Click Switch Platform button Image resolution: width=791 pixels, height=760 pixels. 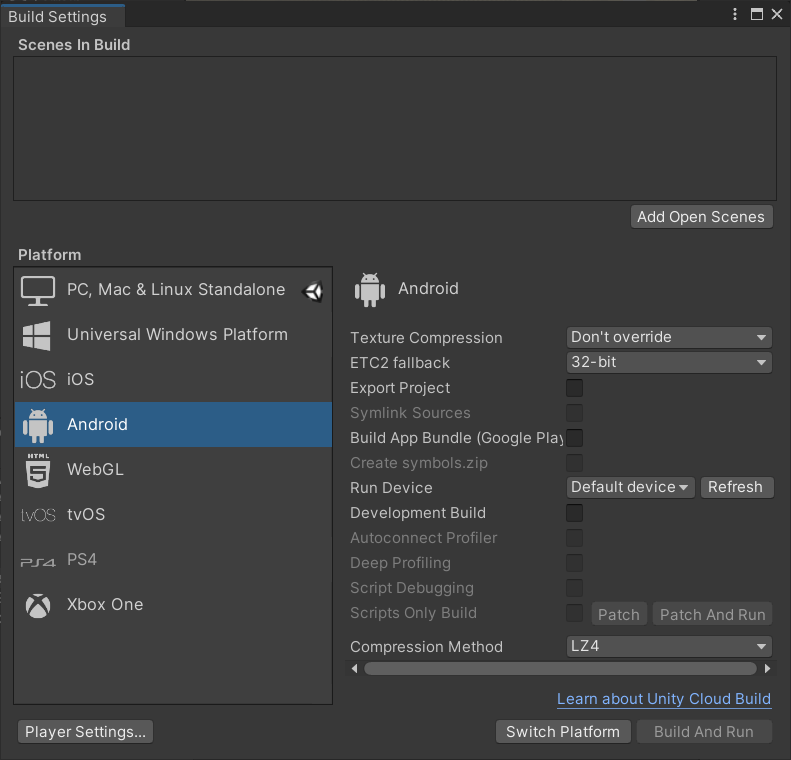(563, 732)
